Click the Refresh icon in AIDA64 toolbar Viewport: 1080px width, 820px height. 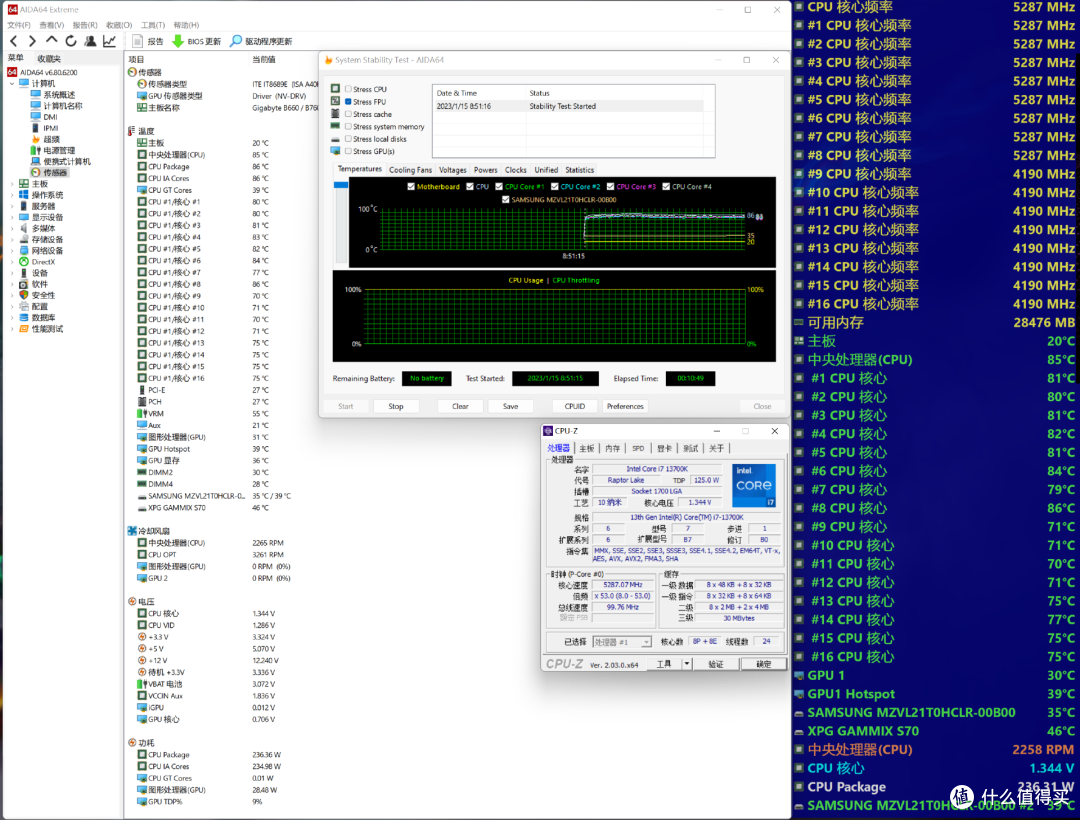tap(71, 41)
